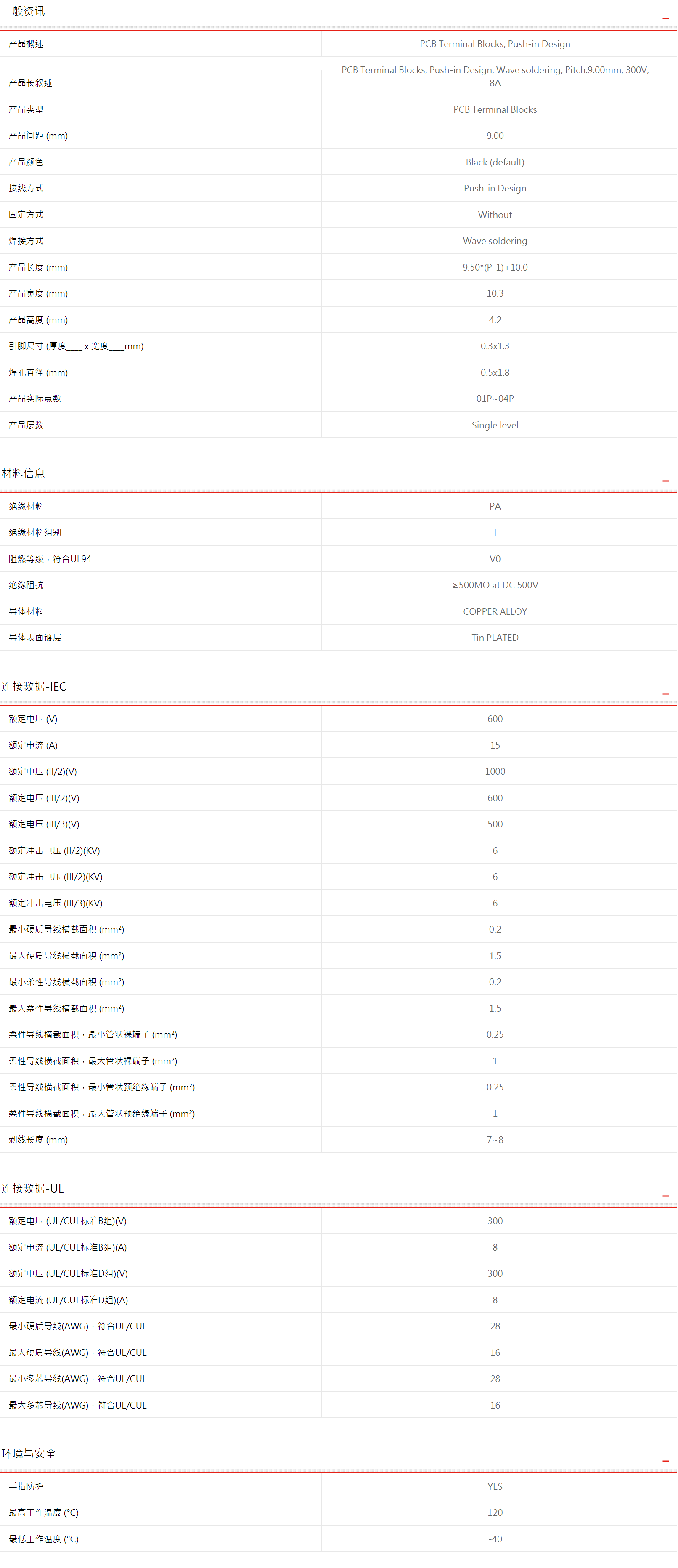Screen dimensions: 678x1568
Task: Click the 阻燃等级 UL94 row label
Action: pyautogui.click(x=50, y=559)
